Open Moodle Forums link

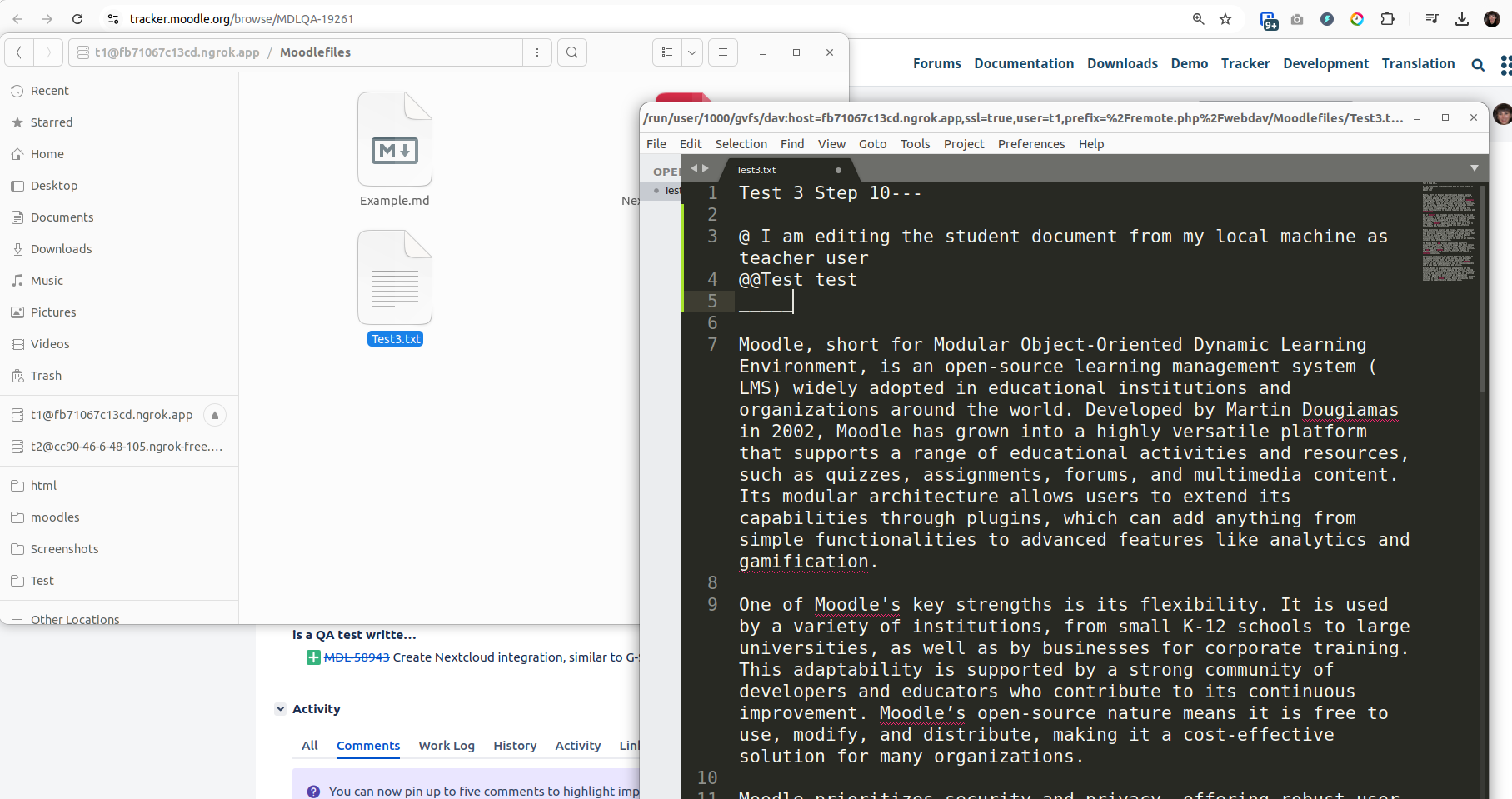936,63
